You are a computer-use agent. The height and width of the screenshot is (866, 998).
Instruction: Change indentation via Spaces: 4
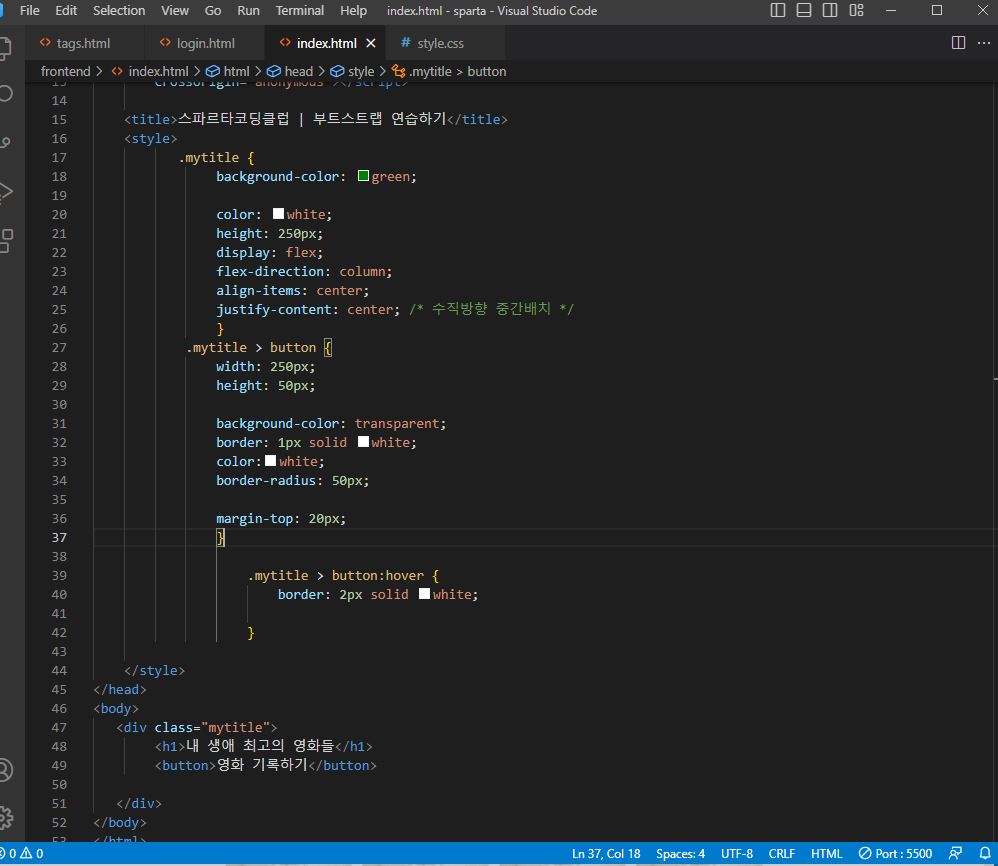pyautogui.click(x=680, y=854)
